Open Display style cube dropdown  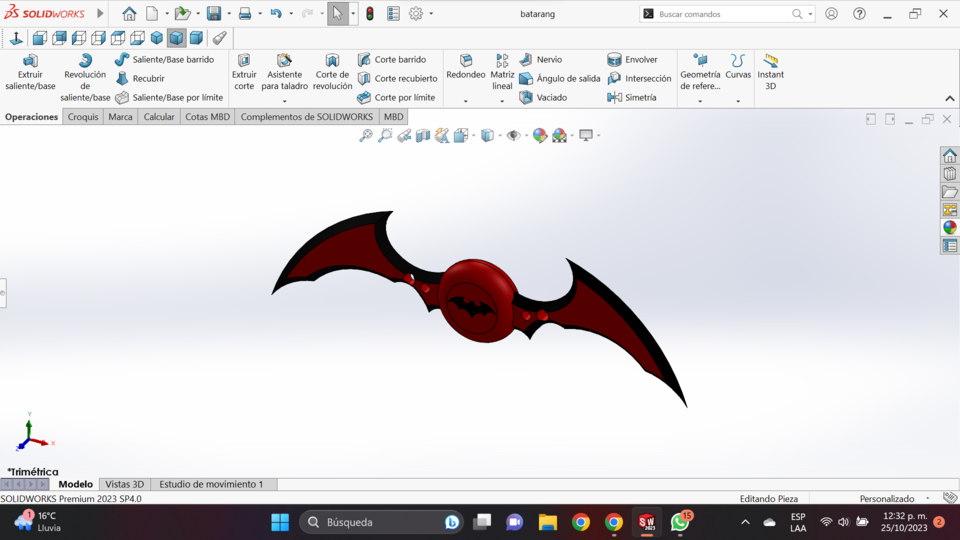[500, 135]
